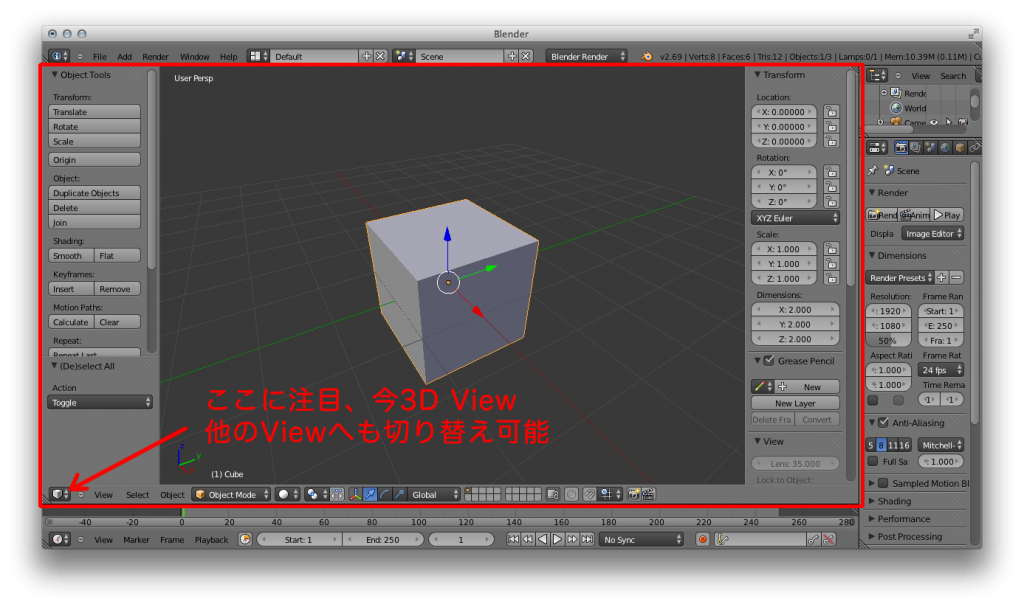Select the Object tab cube icon in Properties

(959, 147)
